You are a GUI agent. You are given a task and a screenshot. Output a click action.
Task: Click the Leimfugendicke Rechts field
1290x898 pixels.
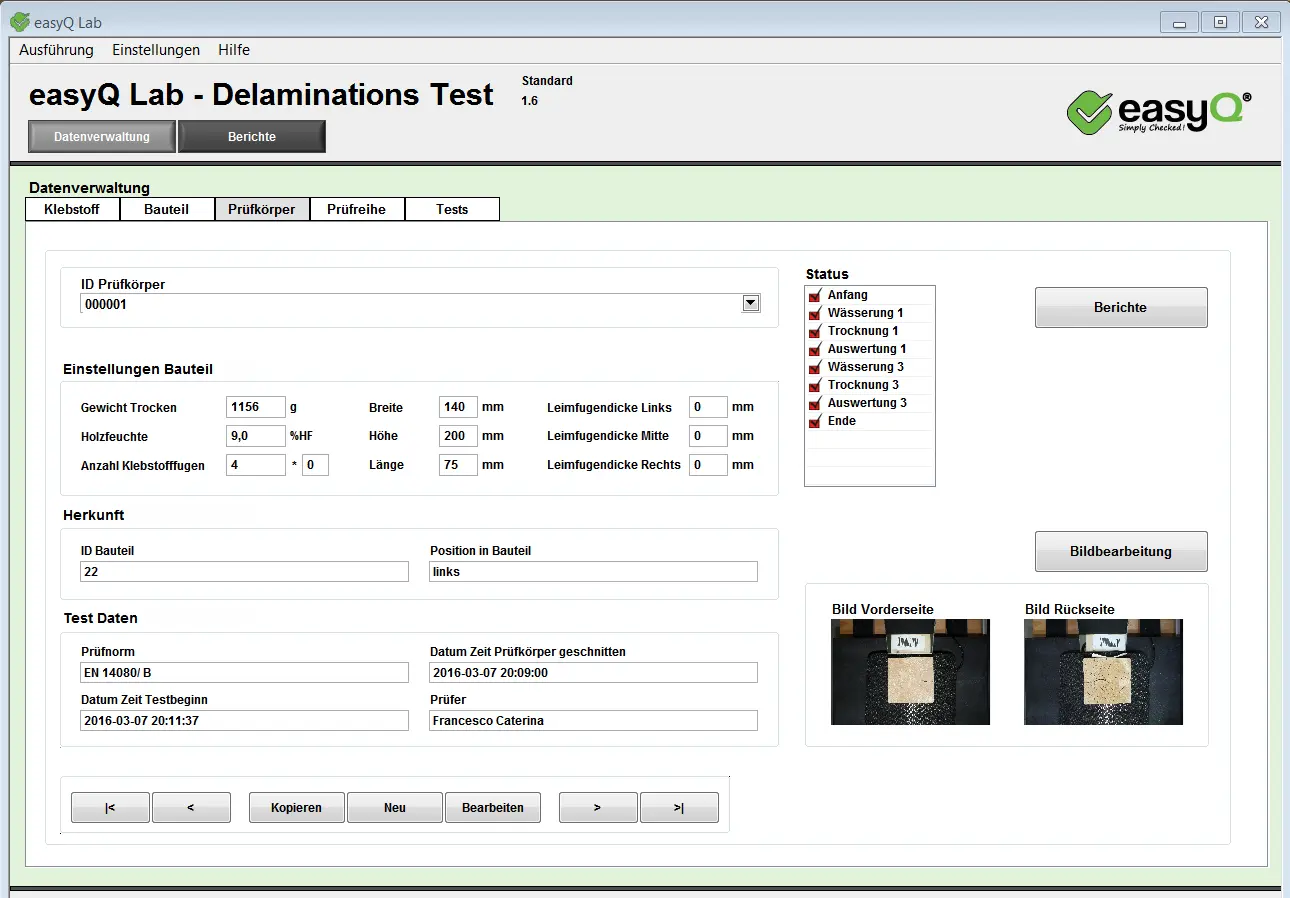(x=708, y=465)
